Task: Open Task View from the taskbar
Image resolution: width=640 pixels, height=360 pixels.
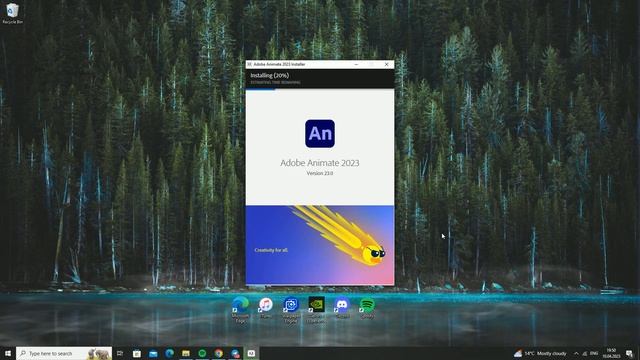Action: tap(120, 353)
